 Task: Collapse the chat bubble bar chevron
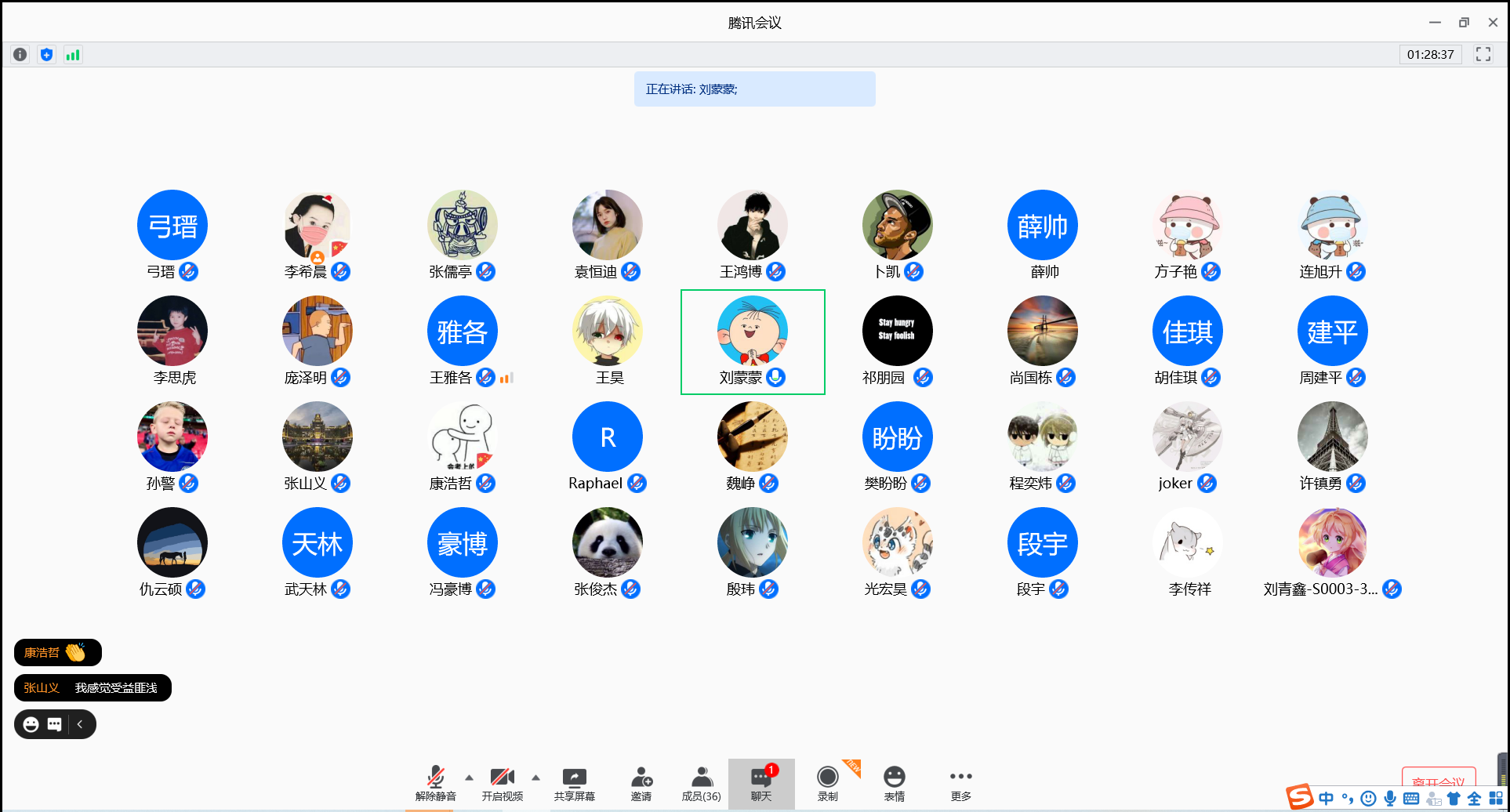[80, 724]
